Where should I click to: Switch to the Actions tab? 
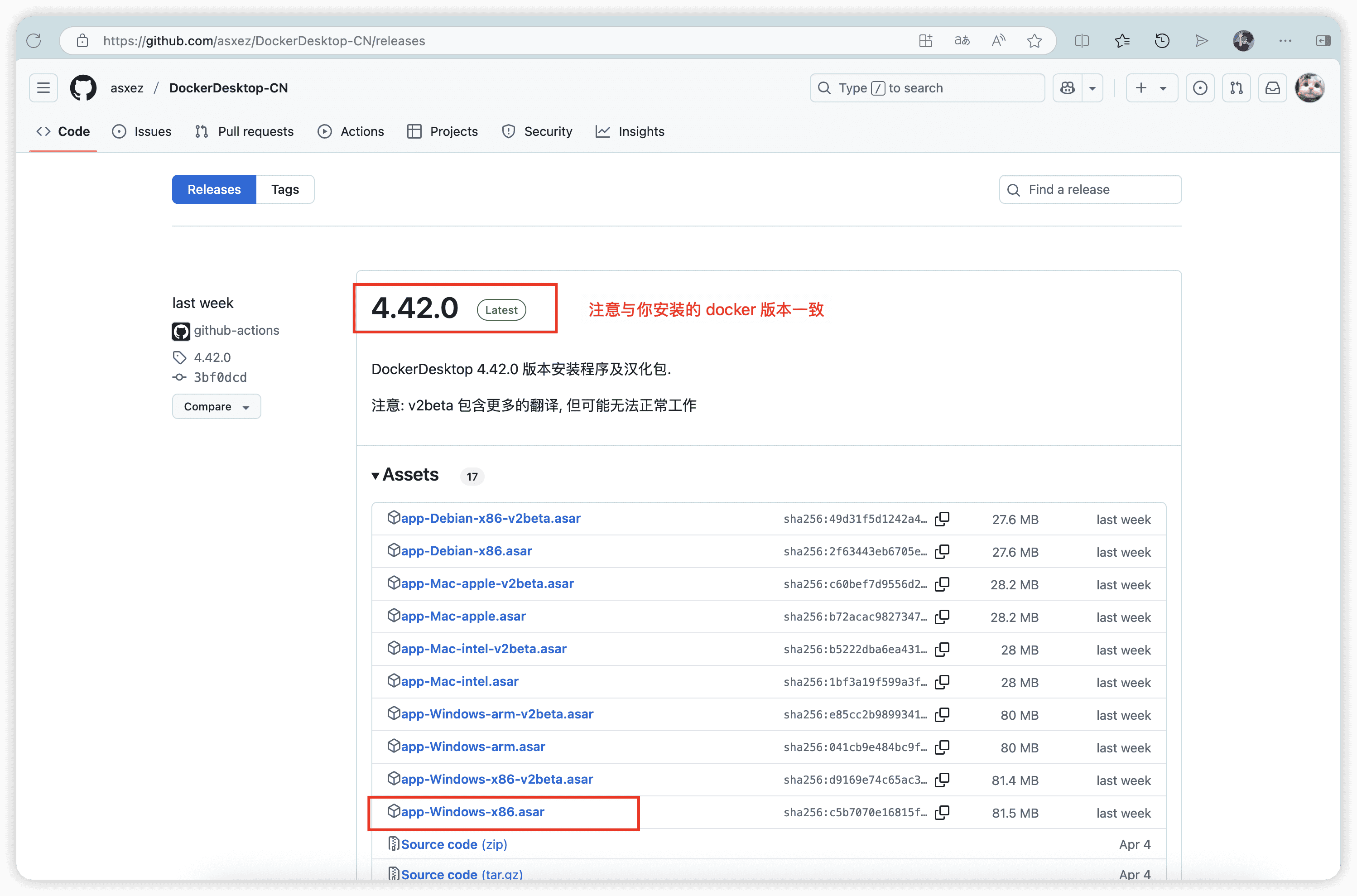351,131
